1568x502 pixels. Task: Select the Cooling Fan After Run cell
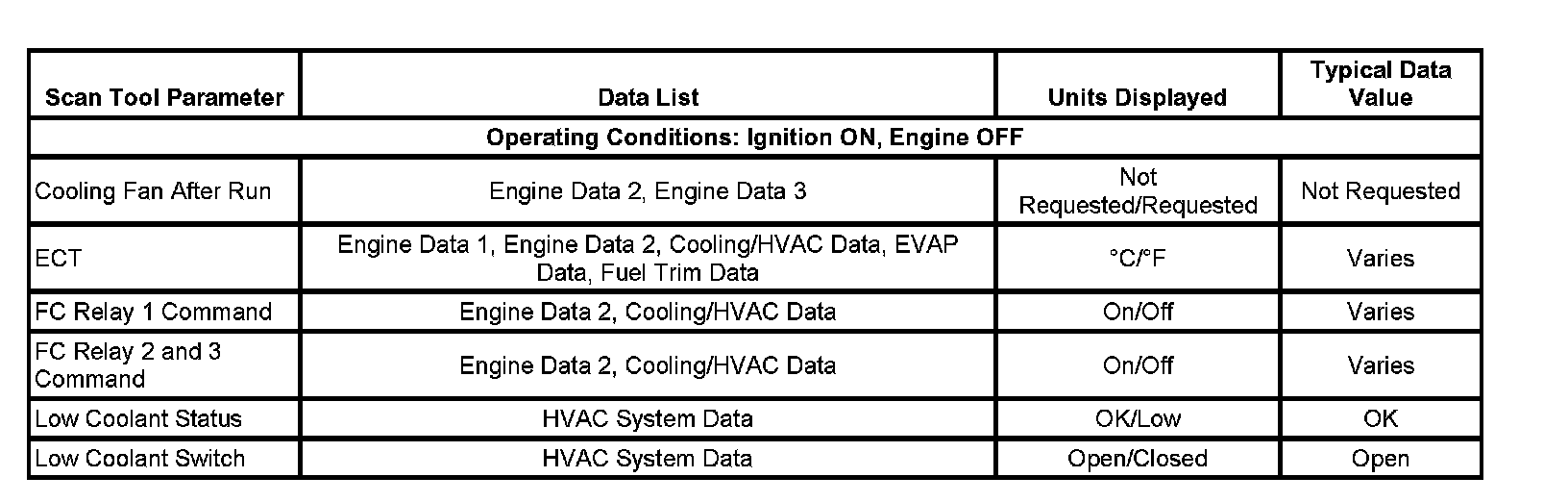click(x=154, y=191)
